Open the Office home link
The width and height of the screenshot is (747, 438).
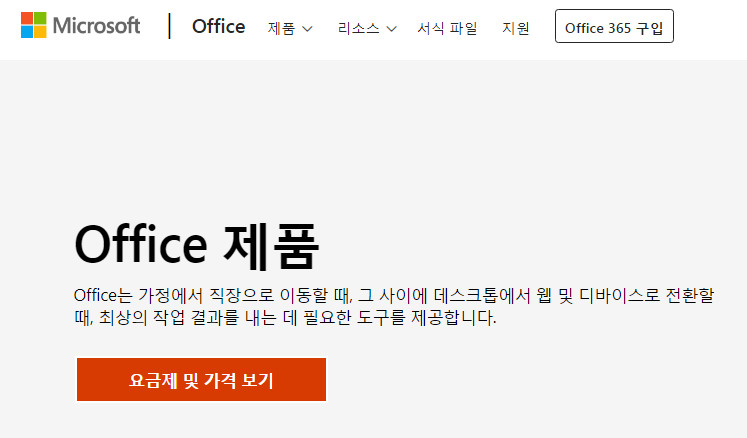click(219, 26)
